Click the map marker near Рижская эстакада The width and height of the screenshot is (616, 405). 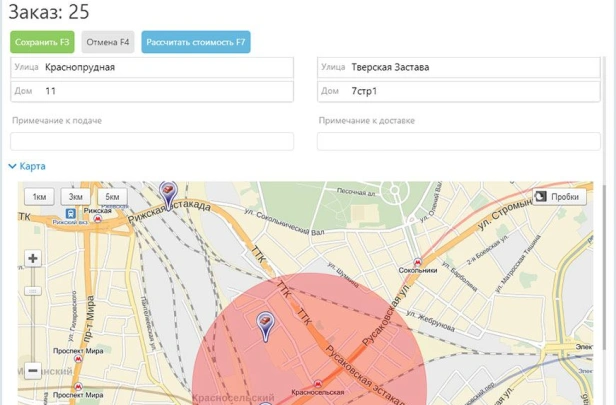click(168, 190)
